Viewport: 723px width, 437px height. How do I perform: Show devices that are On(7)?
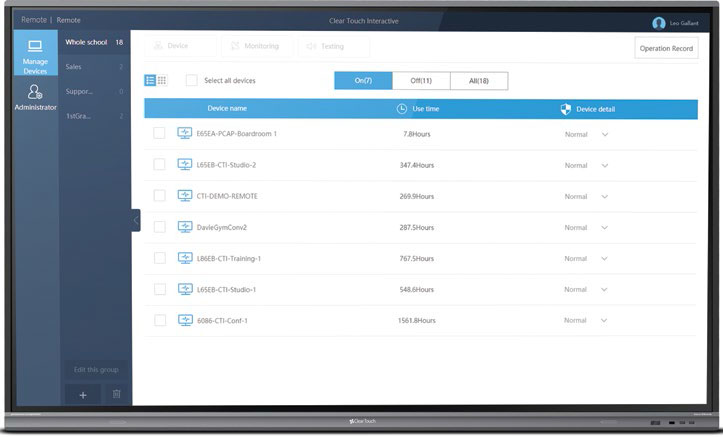tap(363, 81)
